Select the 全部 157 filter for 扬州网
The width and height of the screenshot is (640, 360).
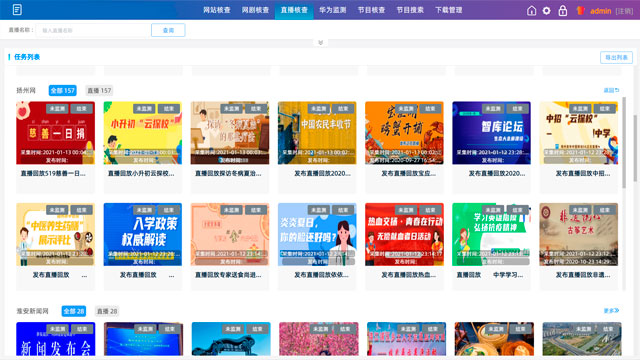coord(62,91)
